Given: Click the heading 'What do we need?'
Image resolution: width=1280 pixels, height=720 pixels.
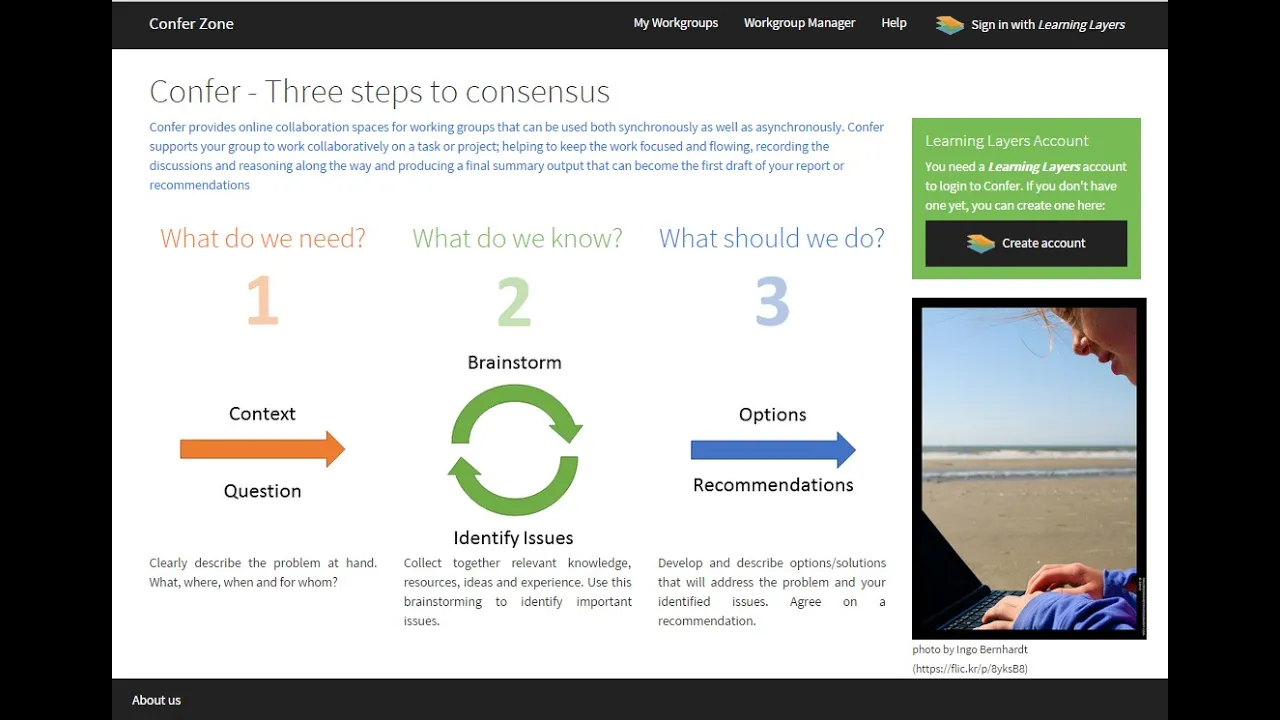Looking at the screenshot, I should pos(263,238).
